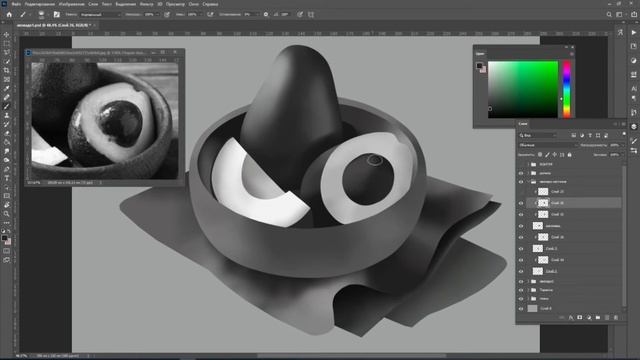Click the Home icon in options bar
This screenshot has height=360, width=640.
coord(9,14)
